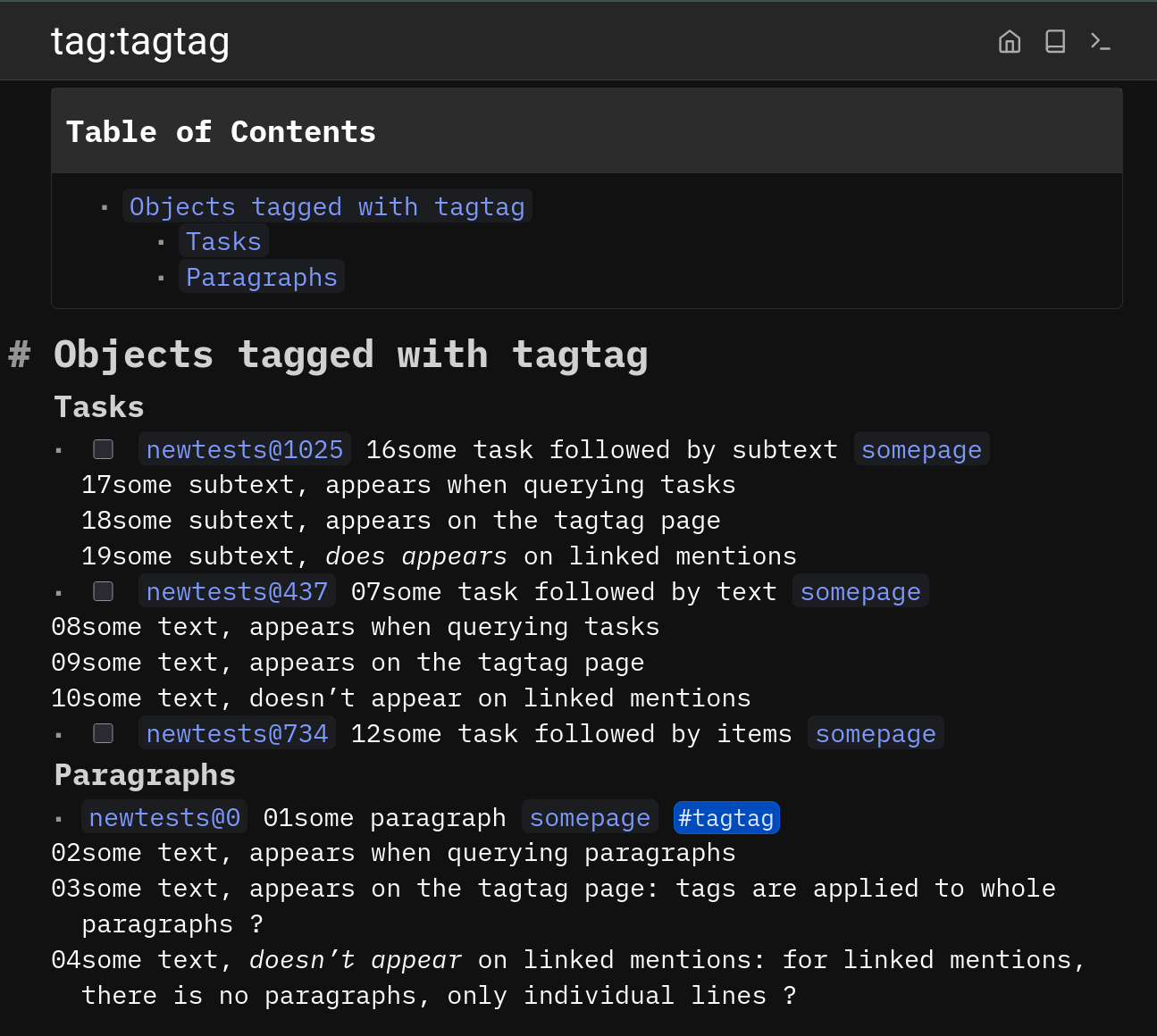Open the newtests@0 paragraph link
Screen dimensions: 1157x1036
click(x=164, y=817)
